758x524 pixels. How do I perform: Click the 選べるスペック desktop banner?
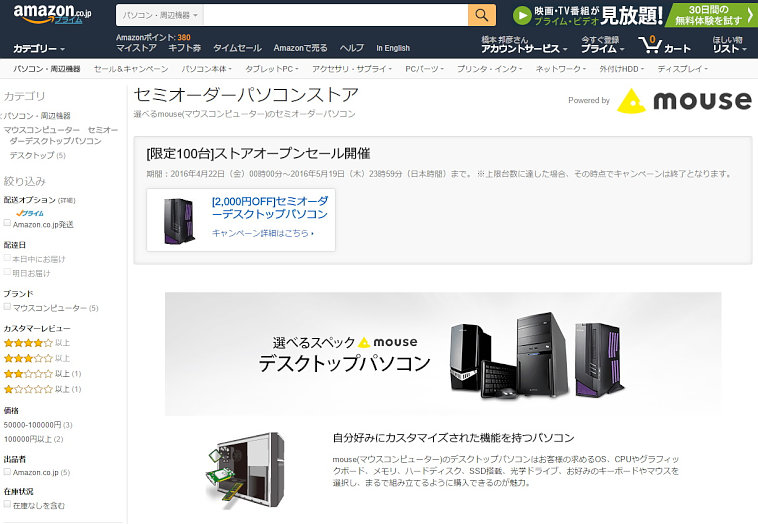coord(443,353)
